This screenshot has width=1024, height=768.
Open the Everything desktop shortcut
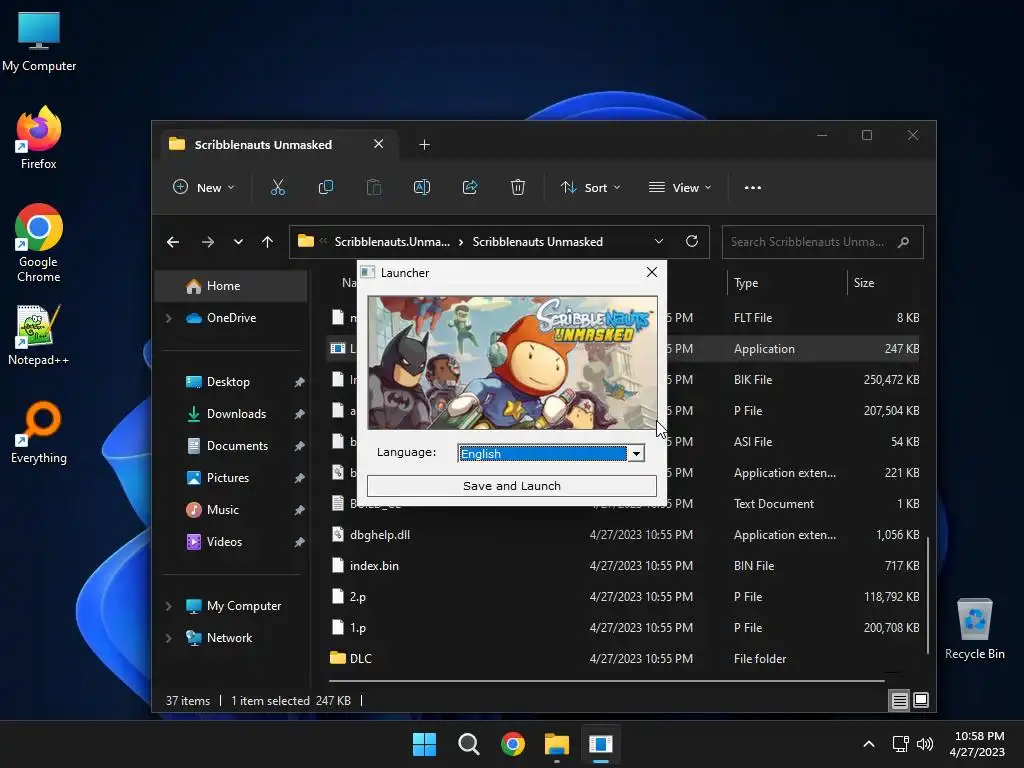(39, 432)
